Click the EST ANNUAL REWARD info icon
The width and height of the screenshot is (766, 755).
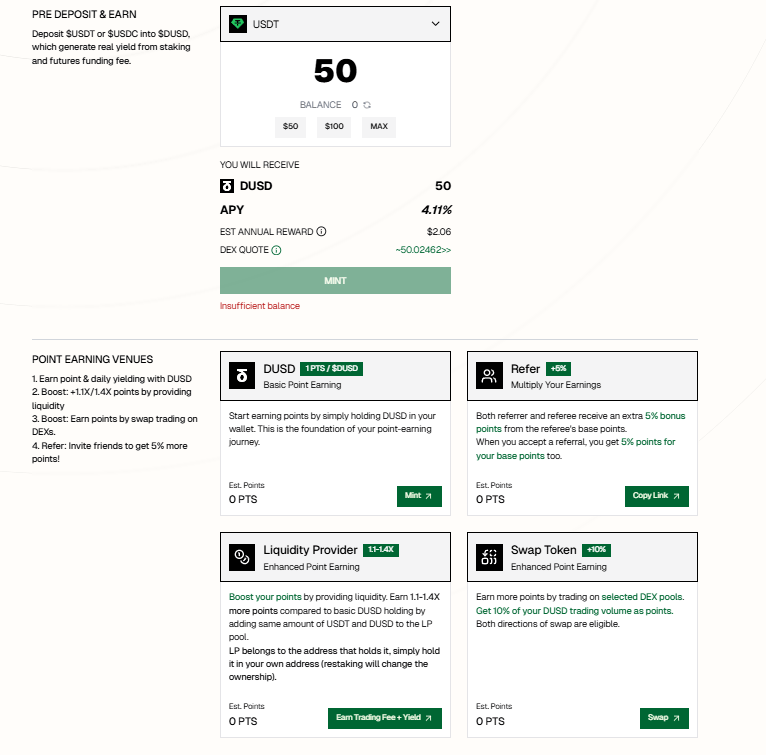pos(322,231)
